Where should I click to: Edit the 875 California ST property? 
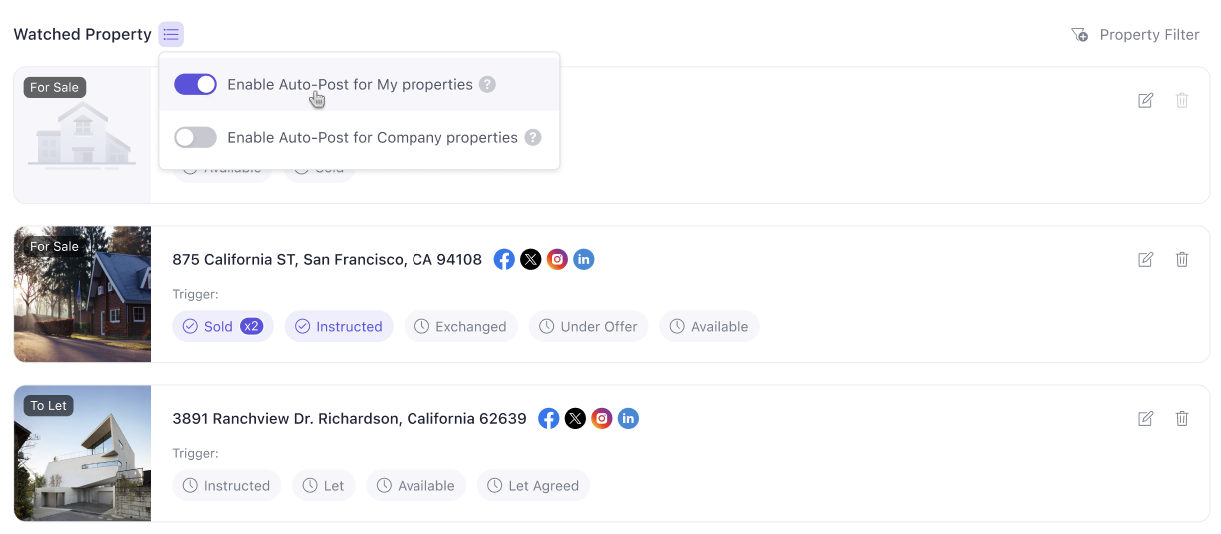coord(1146,260)
